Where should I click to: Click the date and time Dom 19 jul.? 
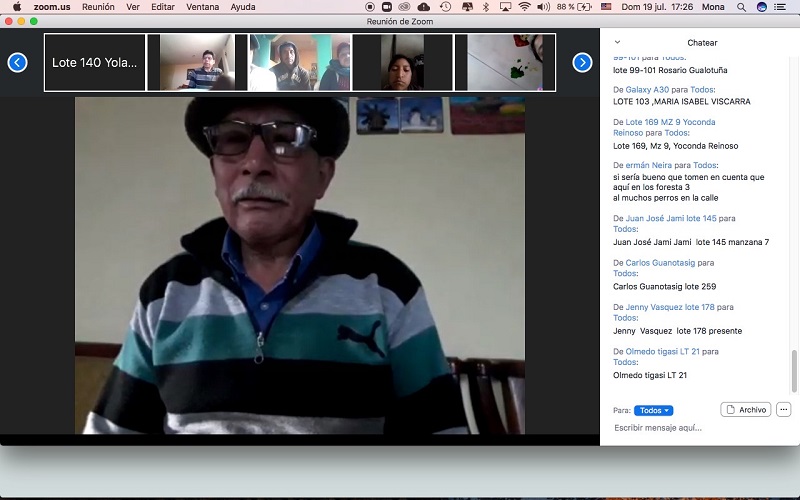(657, 7)
